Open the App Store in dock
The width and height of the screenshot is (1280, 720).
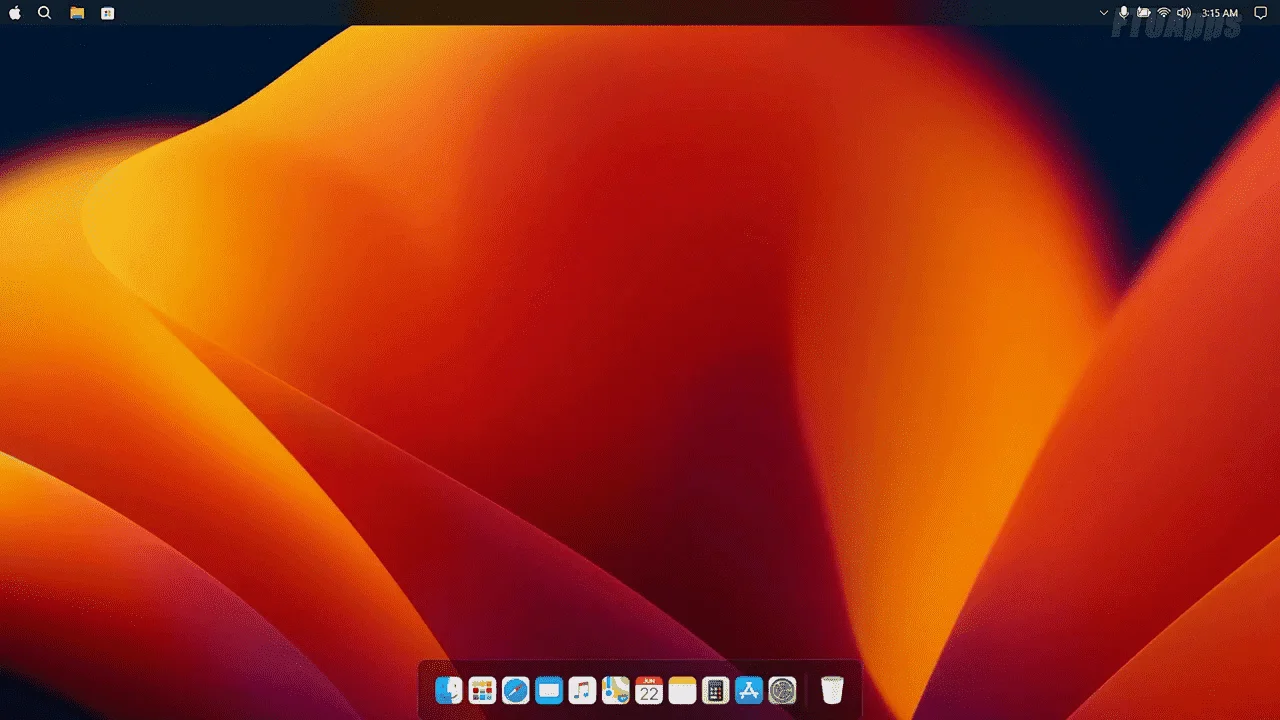[x=749, y=690]
